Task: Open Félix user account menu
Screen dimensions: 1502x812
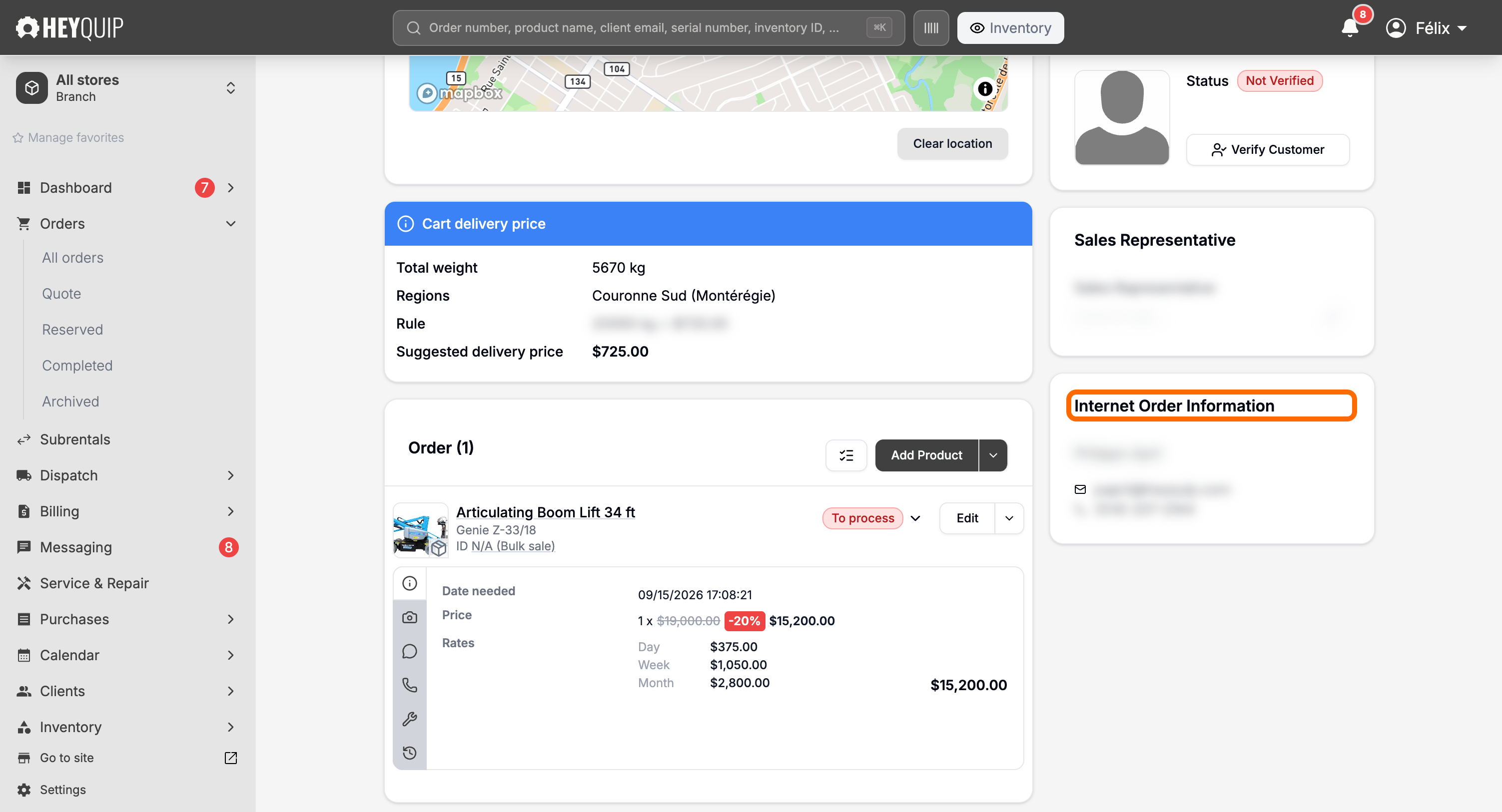Action: (1426, 27)
